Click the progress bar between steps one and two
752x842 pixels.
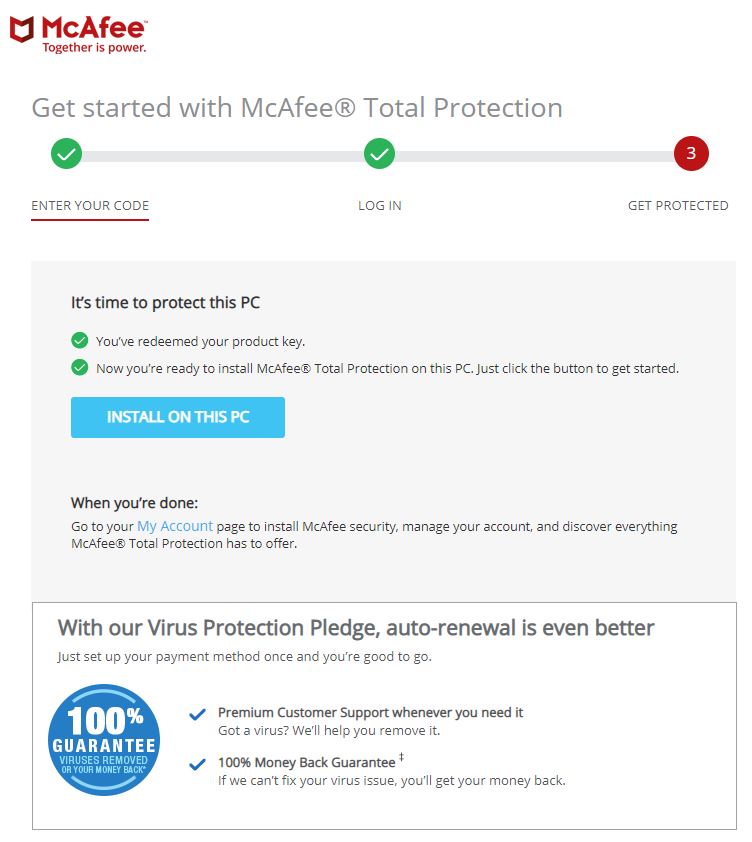223,156
